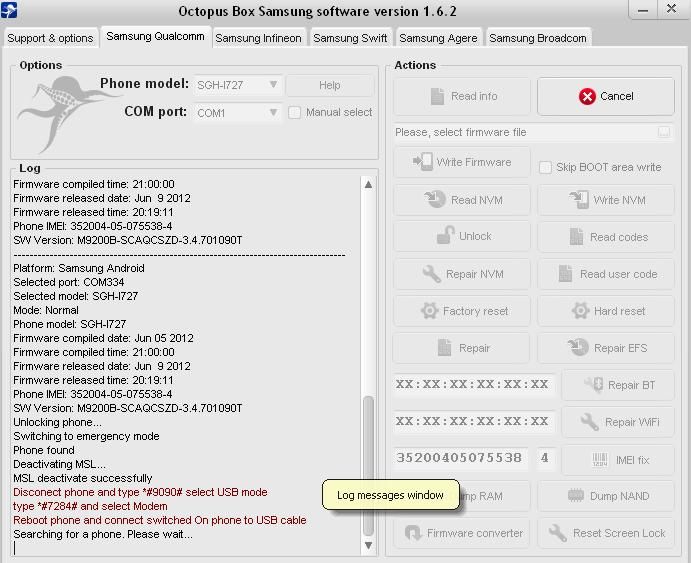
Task: Click log line 'Selected port: COM334'
Action: click(x=69, y=282)
